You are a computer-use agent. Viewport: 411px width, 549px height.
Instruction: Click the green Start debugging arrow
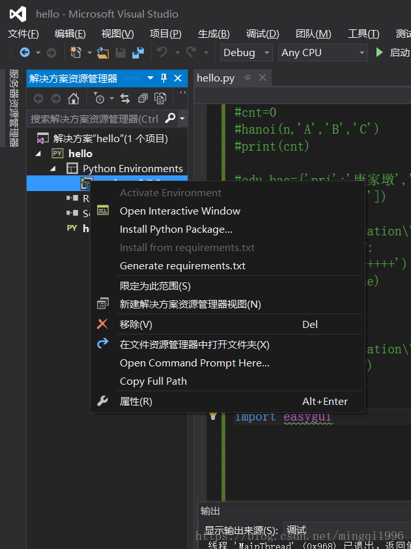[x=379, y=53]
